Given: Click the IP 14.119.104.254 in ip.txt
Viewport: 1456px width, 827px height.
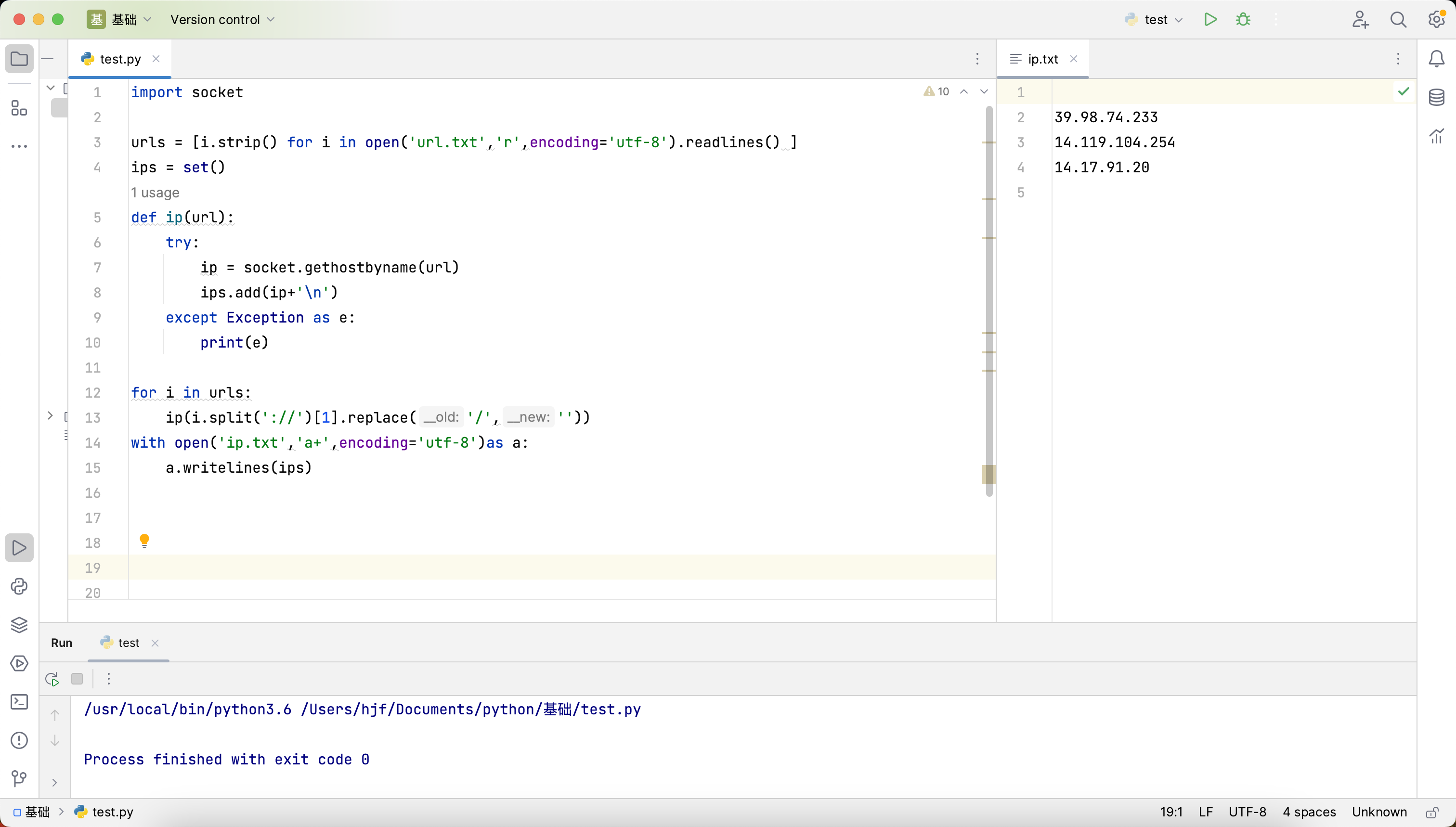Looking at the screenshot, I should (1115, 142).
